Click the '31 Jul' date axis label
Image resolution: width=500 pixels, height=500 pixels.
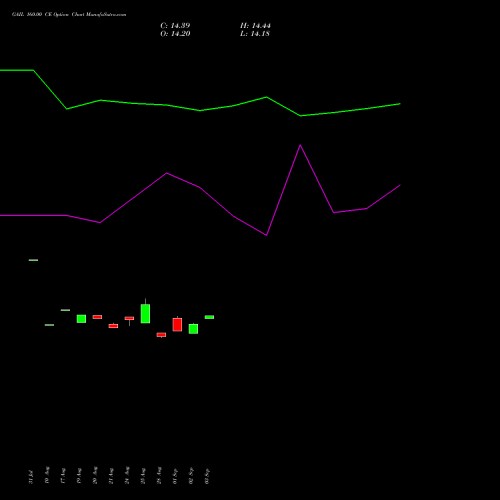31,476
